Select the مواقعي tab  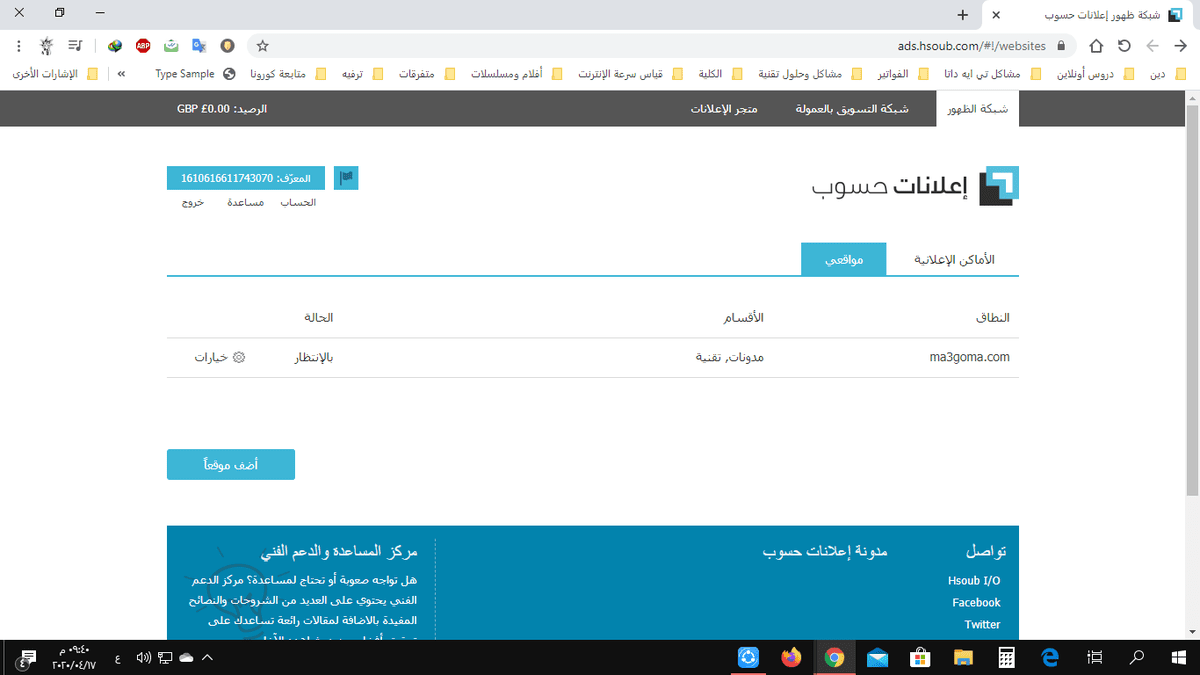pos(844,260)
